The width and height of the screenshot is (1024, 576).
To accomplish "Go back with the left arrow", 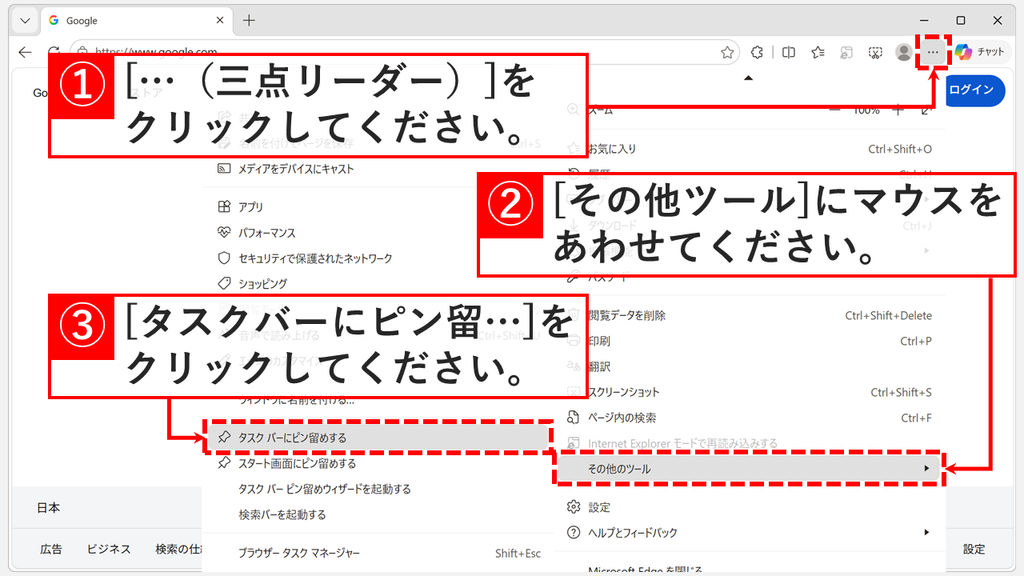I will coord(25,52).
